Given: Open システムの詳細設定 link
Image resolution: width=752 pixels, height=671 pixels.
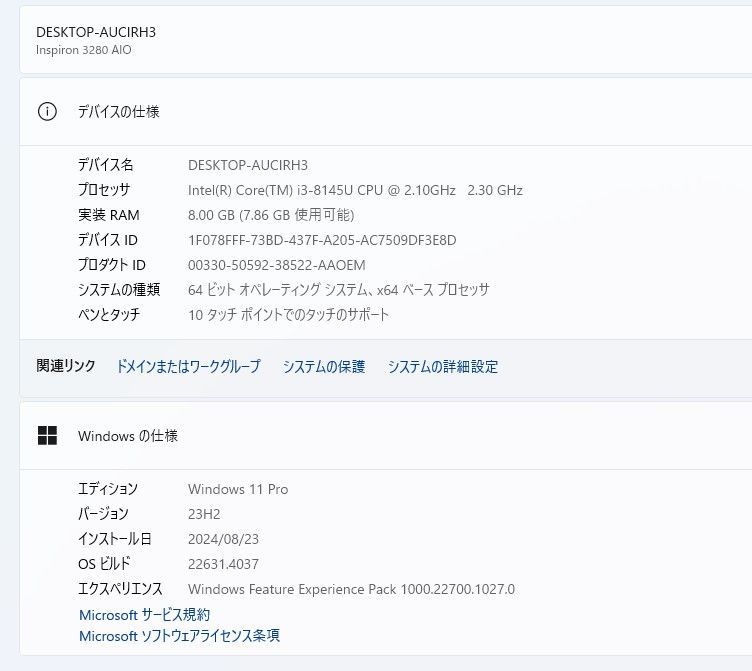Looking at the screenshot, I should click(x=443, y=366).
